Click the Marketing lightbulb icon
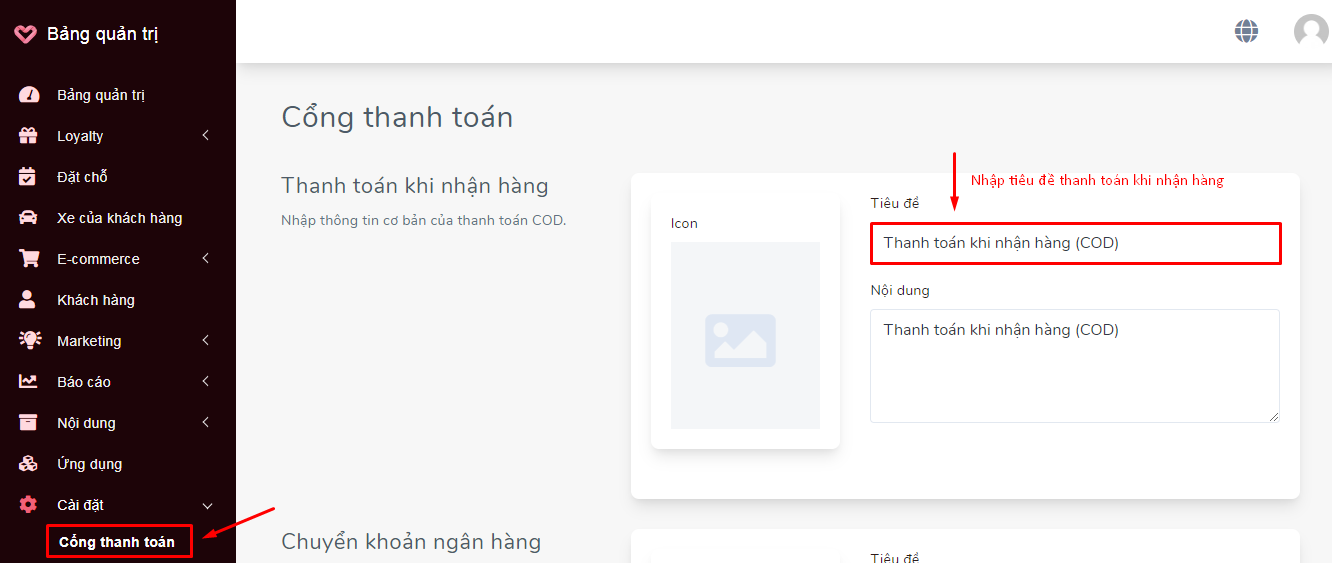This screenshot has height=563, width=1332. (29, 341)
